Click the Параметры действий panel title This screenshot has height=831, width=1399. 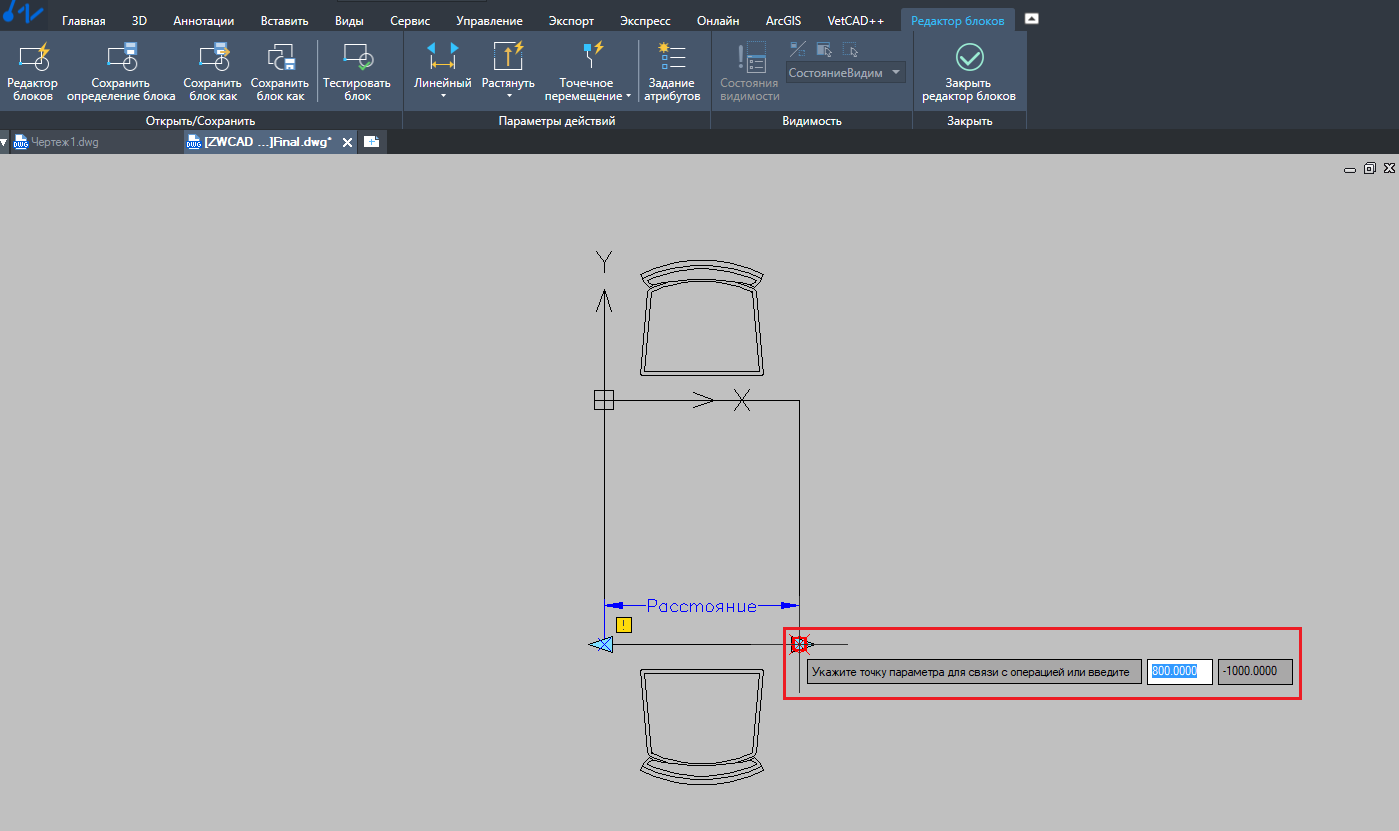point(557,121)
